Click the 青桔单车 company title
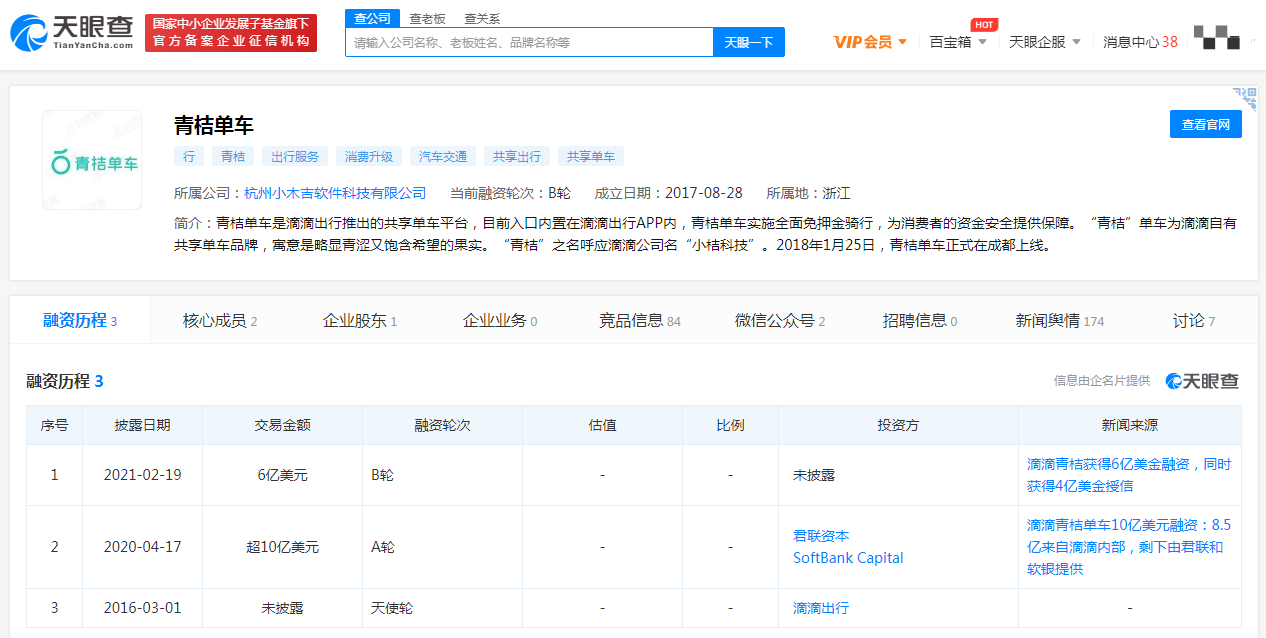1266x638 pixels. click(x=214, y=125)
